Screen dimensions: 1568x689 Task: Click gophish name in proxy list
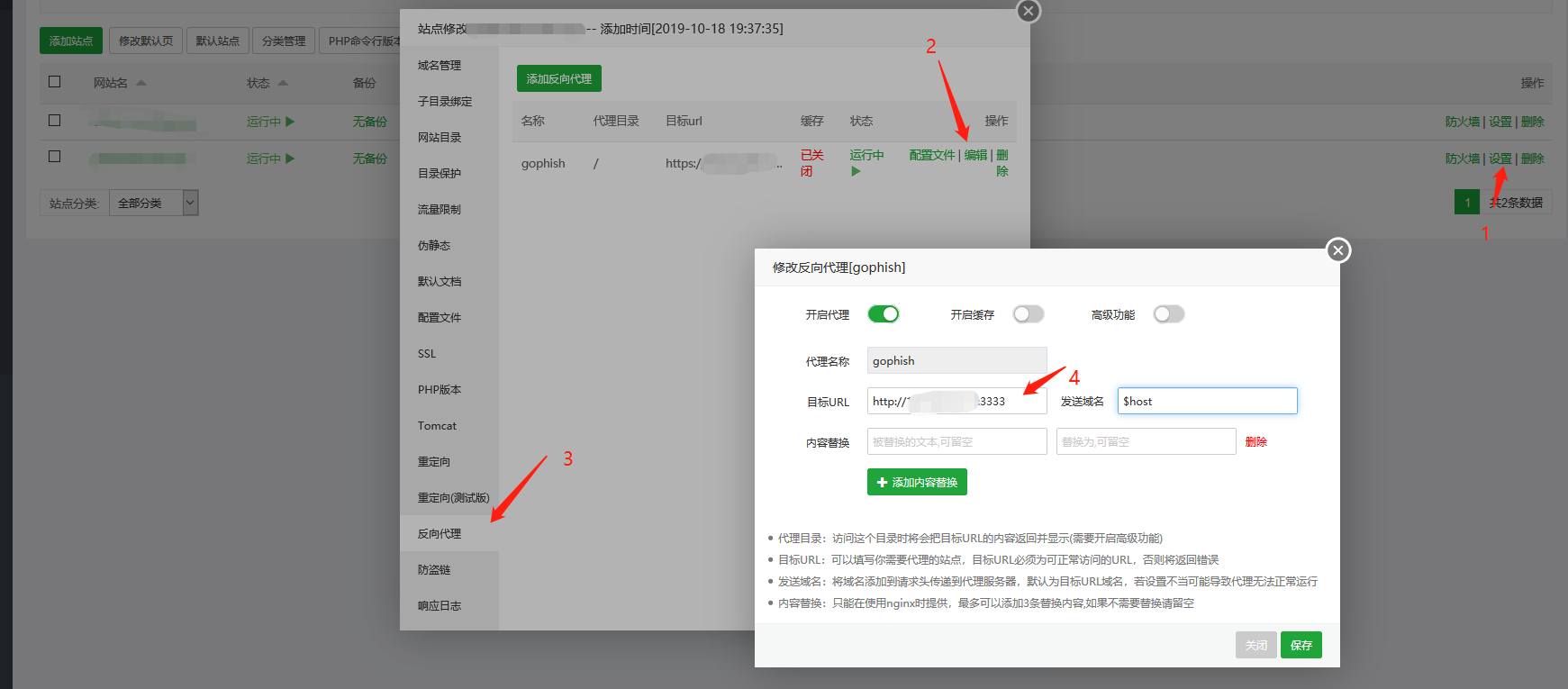(x=543, y=163)
